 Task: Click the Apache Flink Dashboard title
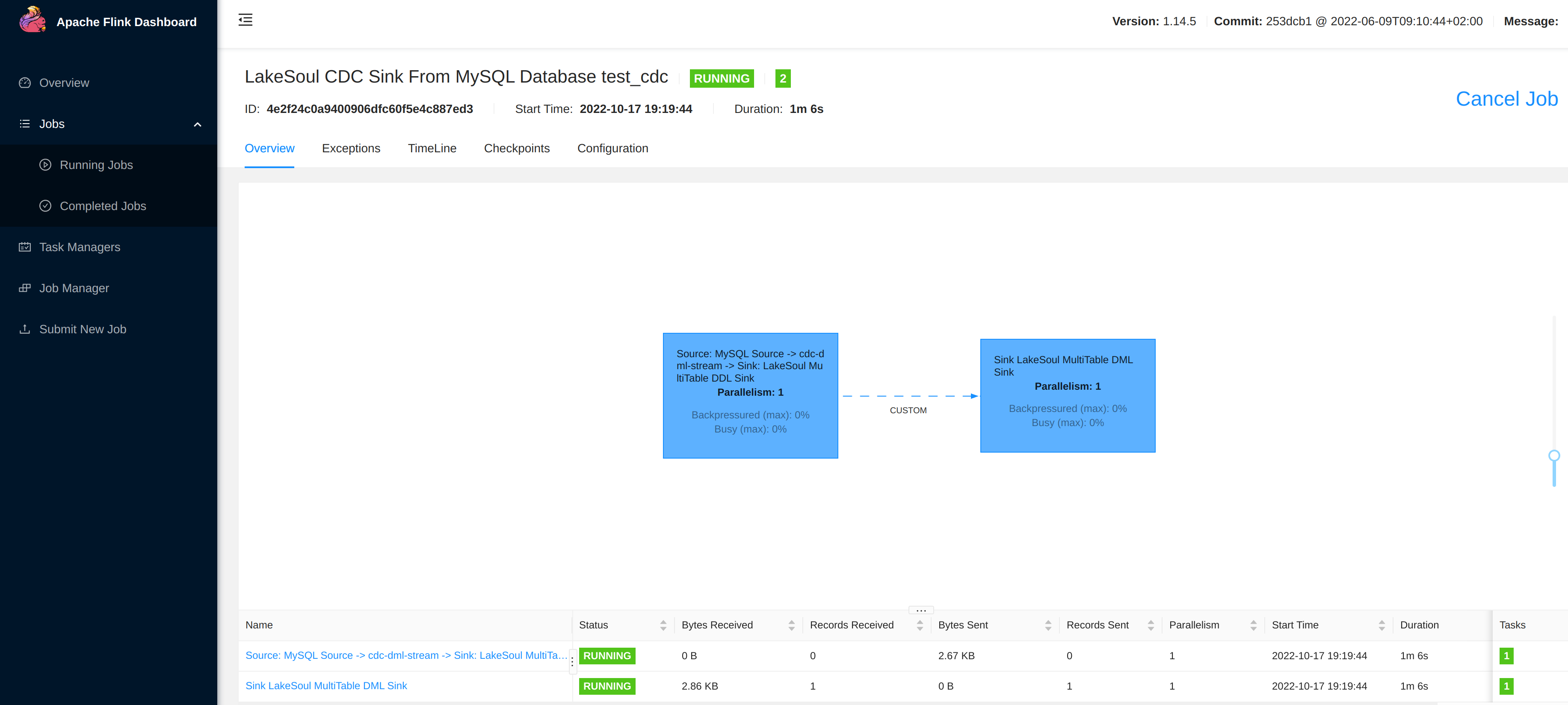(x=126, y=22)
